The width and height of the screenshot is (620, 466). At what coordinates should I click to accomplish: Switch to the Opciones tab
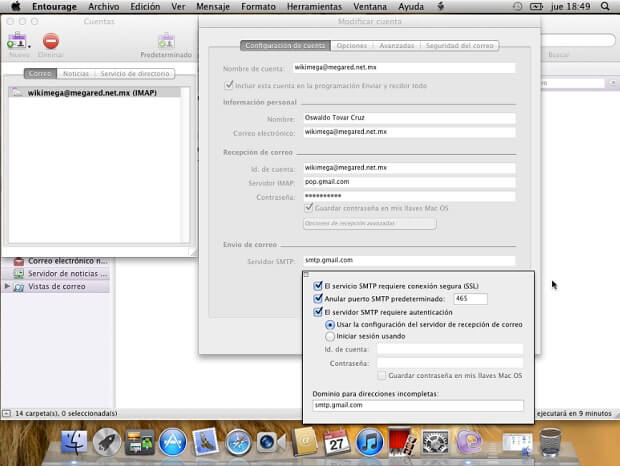tap(352, 46)
